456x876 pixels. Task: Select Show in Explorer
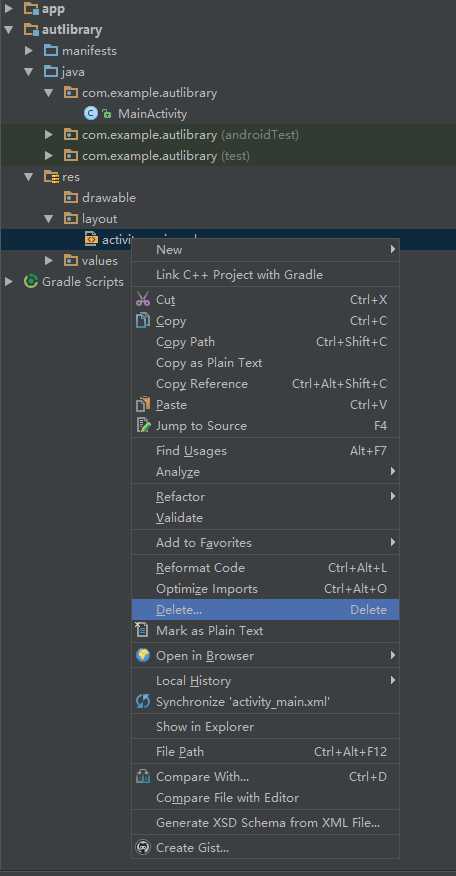click(x=265, y=727)
